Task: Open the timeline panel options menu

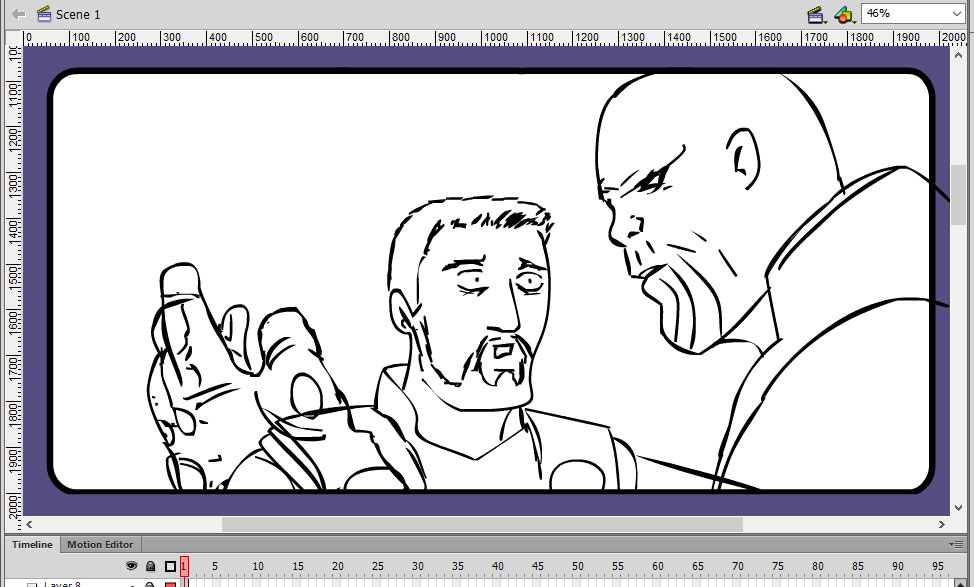Action: pos(956,544)
